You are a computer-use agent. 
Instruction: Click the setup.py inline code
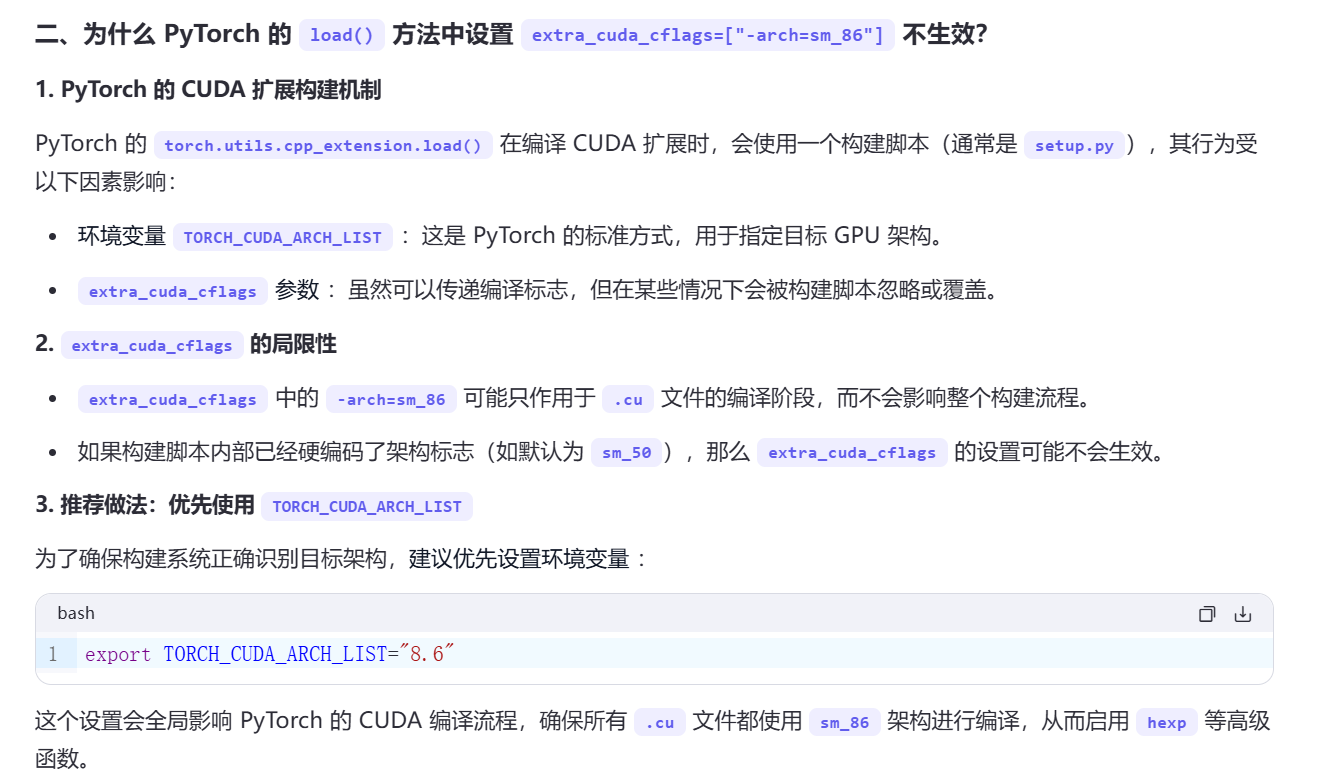pyautogui.click(x=1074, y=145)
